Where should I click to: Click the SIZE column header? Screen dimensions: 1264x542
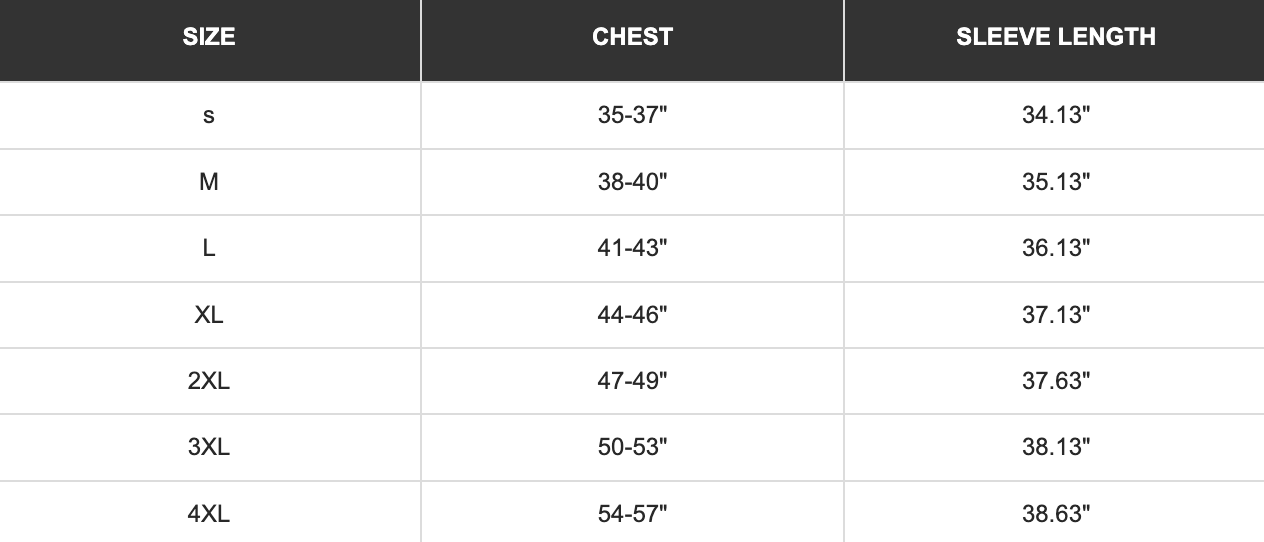tap(209, 37)
